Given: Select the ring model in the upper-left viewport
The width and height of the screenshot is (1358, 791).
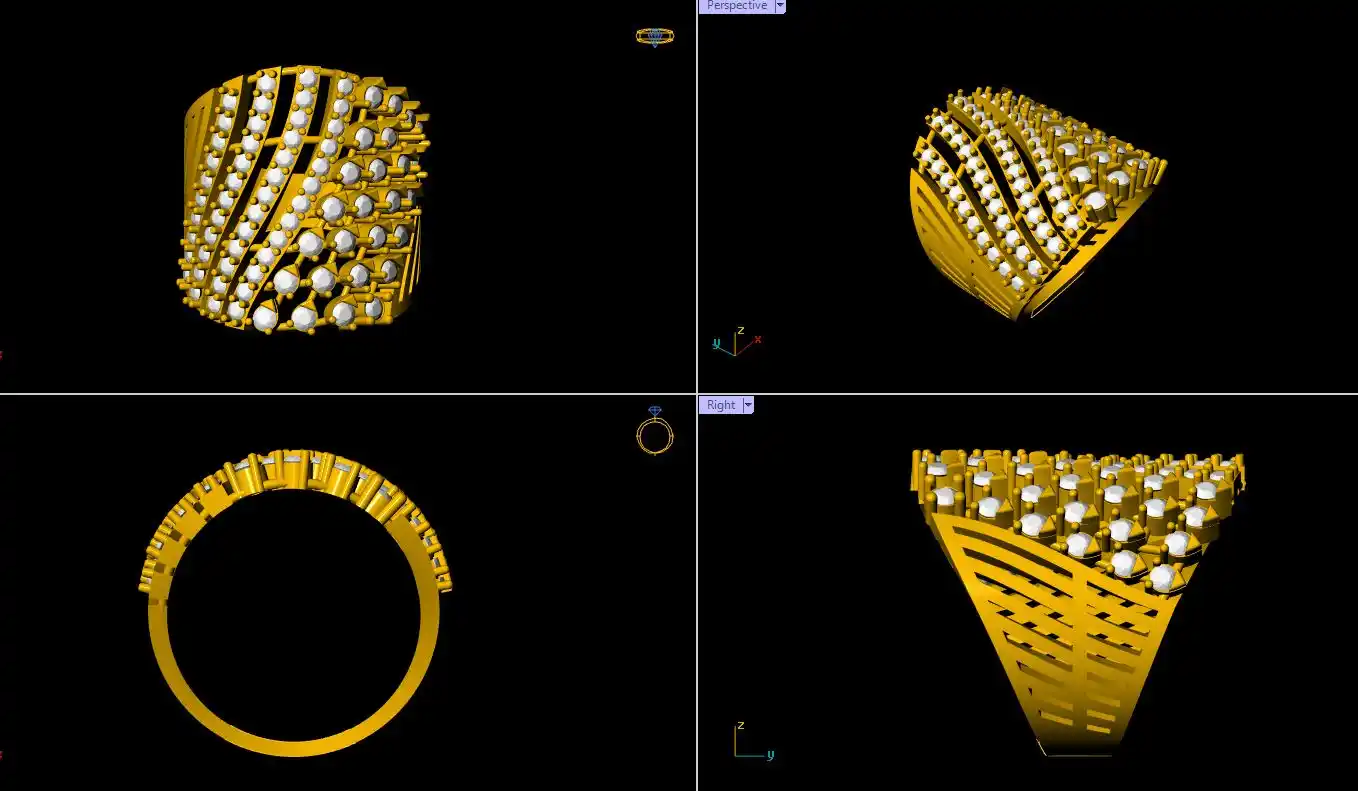Looking at the screenshot, I should (x=305, y=200).
